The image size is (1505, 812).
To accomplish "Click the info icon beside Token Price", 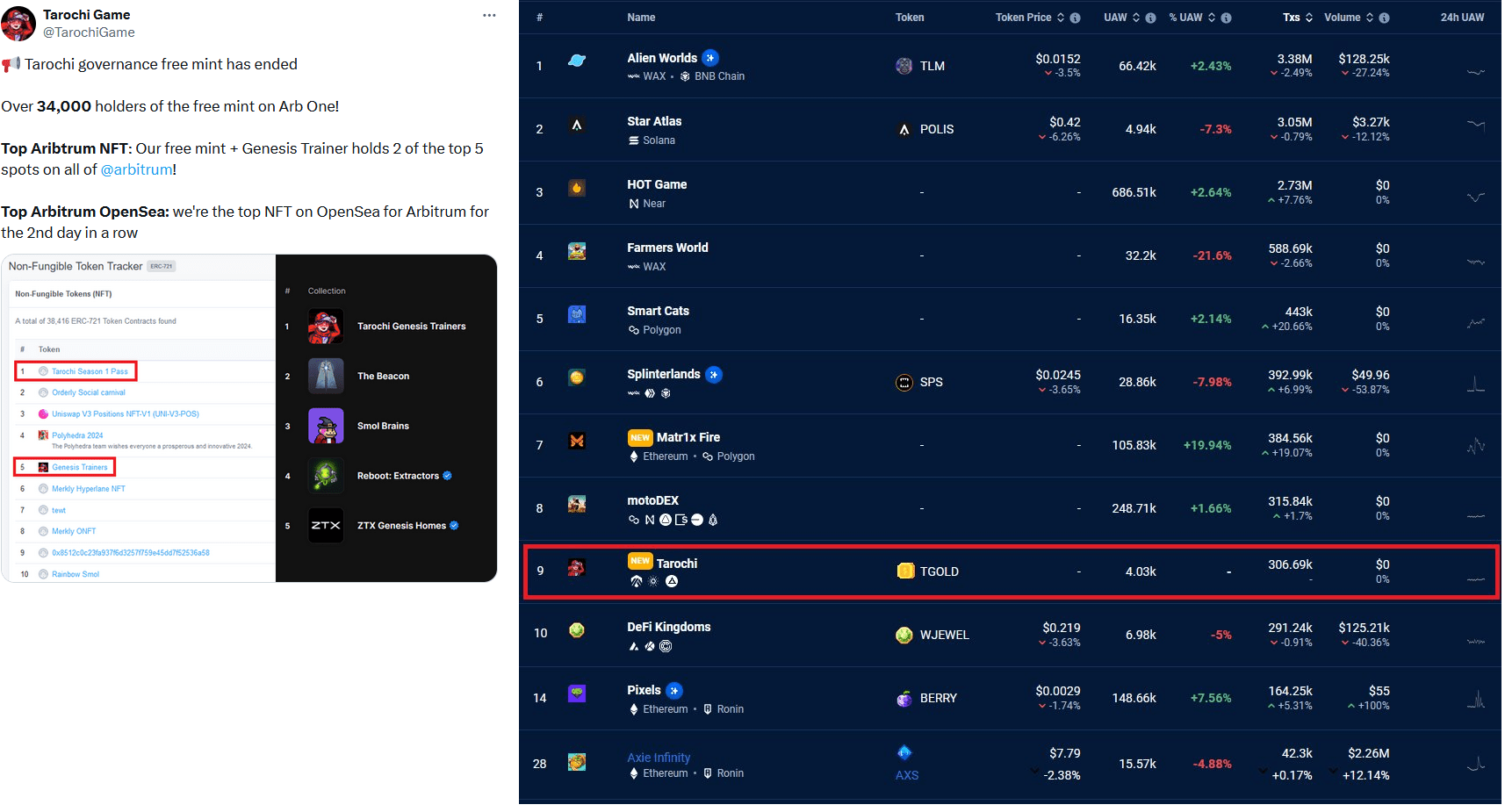I will click(1075, 18).
